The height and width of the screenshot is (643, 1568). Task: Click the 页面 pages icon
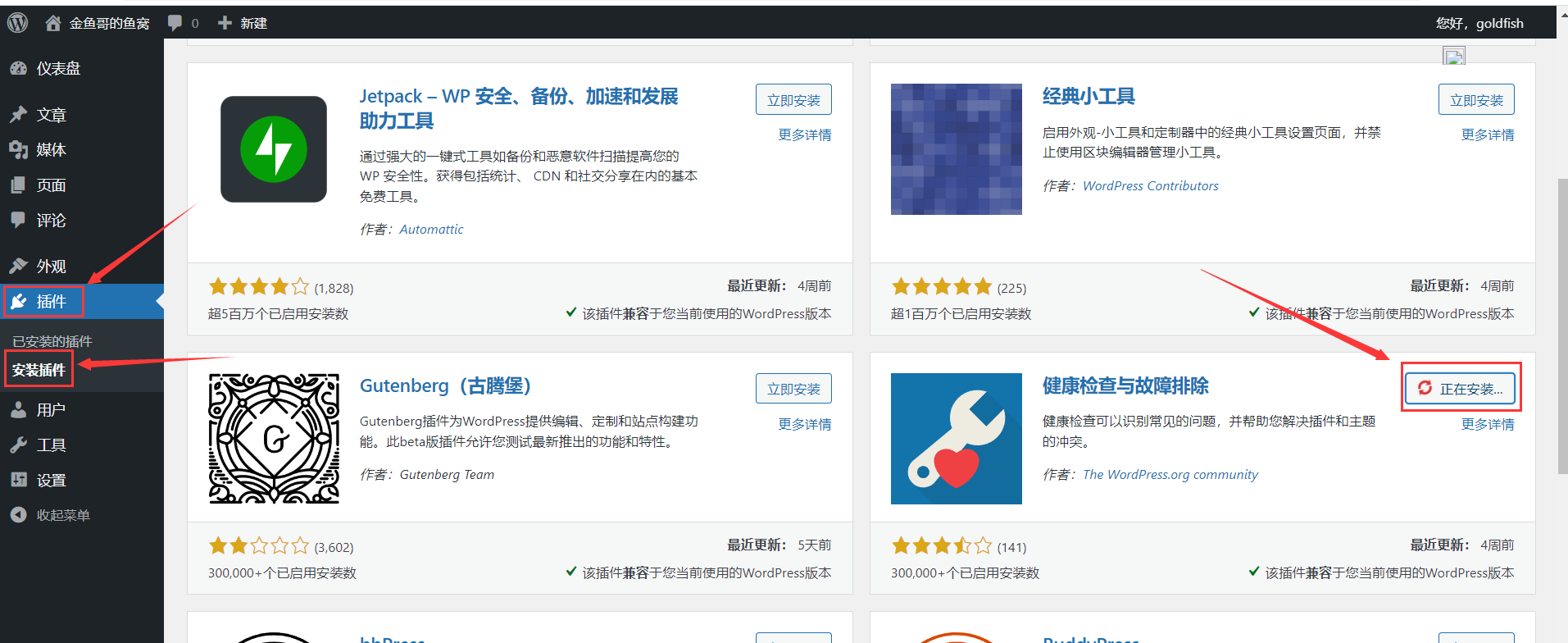click(x=19, y=185)
